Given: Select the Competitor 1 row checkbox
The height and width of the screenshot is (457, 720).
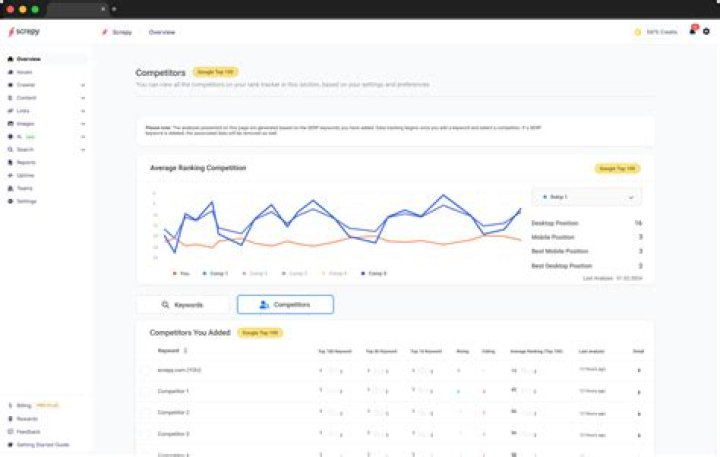Looking at the screenshot, I should coord(145,391).
